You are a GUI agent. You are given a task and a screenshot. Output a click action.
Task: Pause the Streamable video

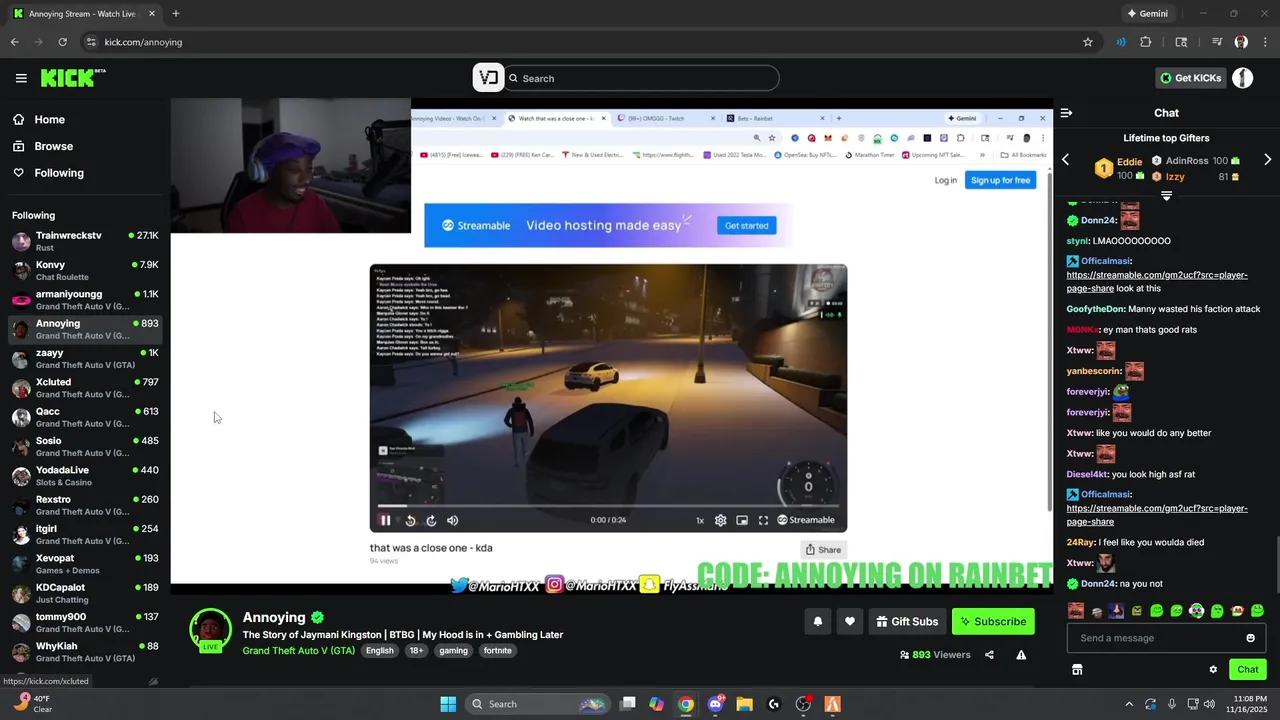click(385, 520)
